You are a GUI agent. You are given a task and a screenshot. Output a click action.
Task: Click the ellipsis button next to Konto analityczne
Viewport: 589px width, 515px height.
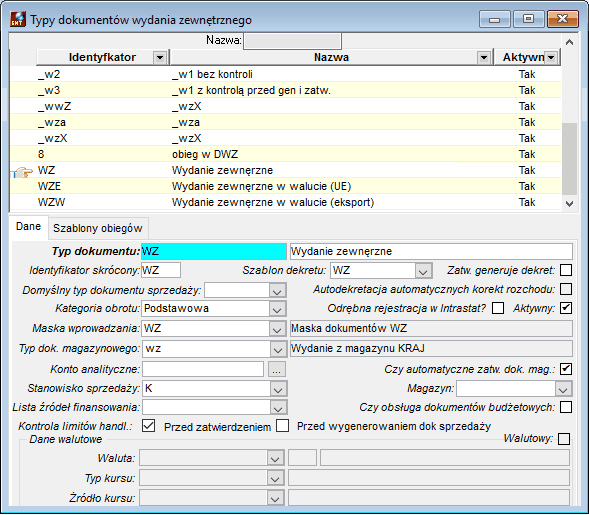click(x=276, y=369)
